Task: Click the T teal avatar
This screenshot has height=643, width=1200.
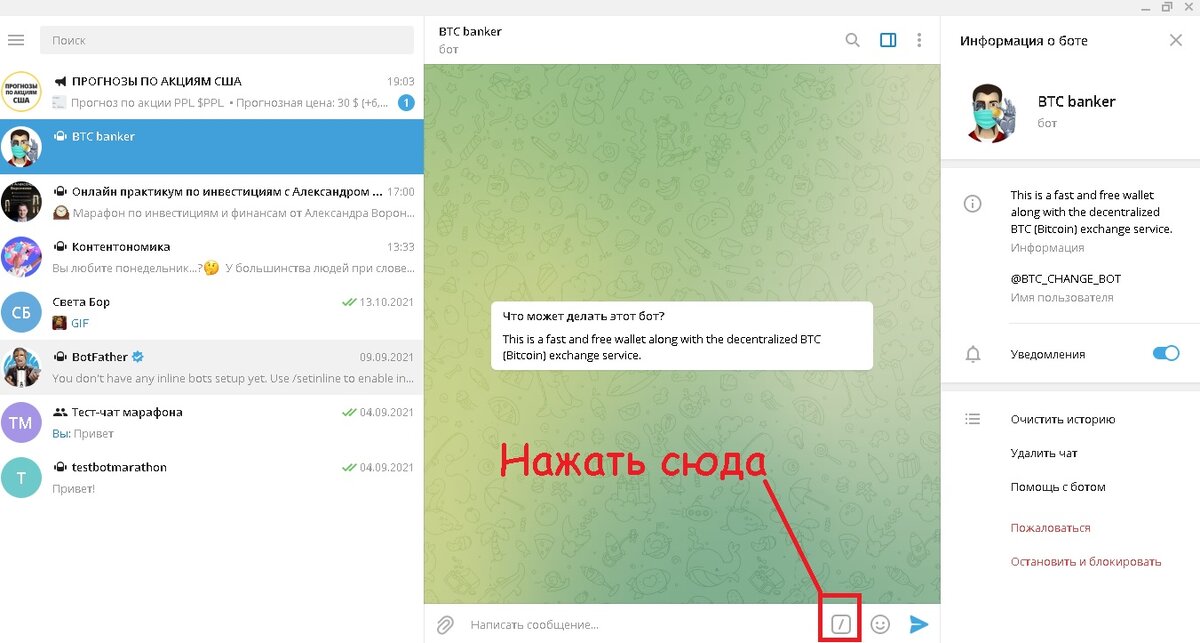Action: point(21,477)
